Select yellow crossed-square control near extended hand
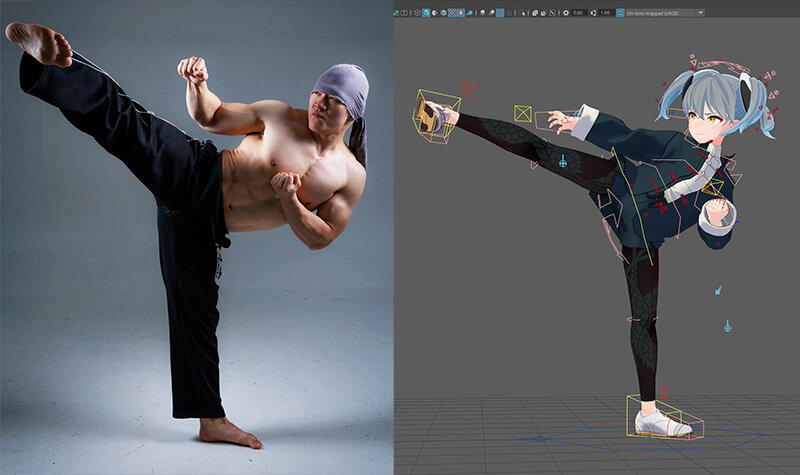800x475 pixels. click(522, 113)
